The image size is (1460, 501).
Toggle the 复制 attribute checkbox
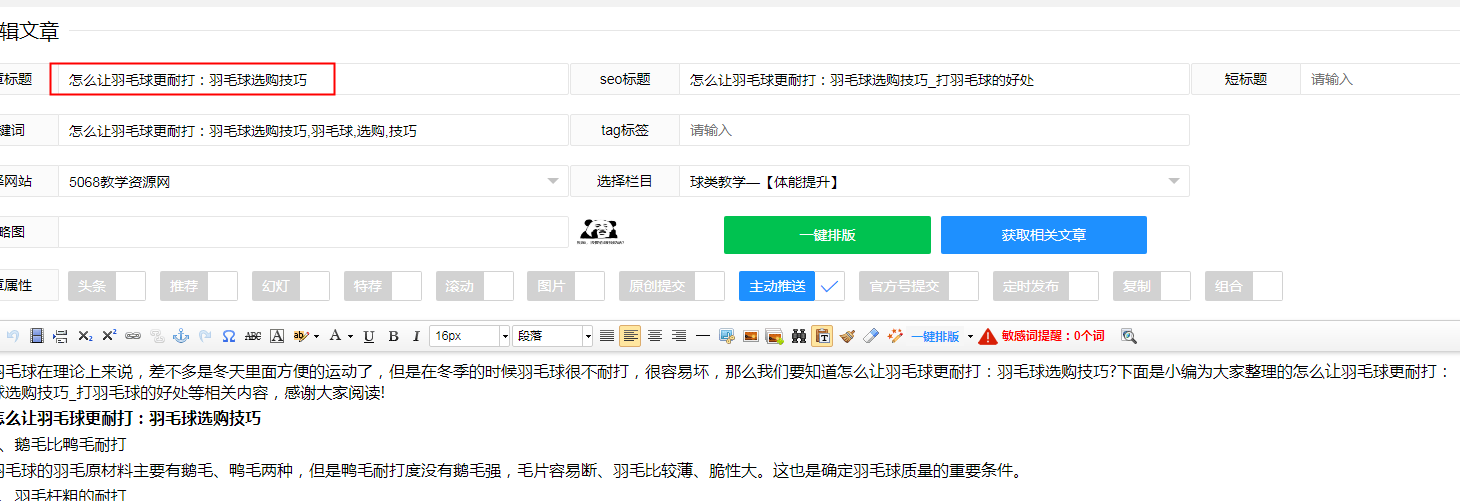[1176, 286]
